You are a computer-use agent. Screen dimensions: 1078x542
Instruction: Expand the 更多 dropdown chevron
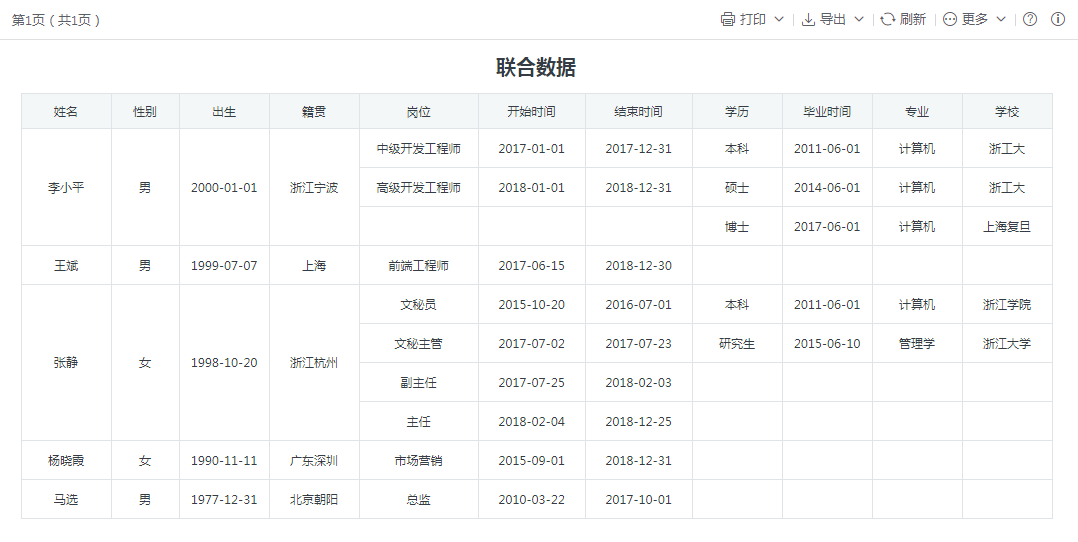(x=1001, y=20)
